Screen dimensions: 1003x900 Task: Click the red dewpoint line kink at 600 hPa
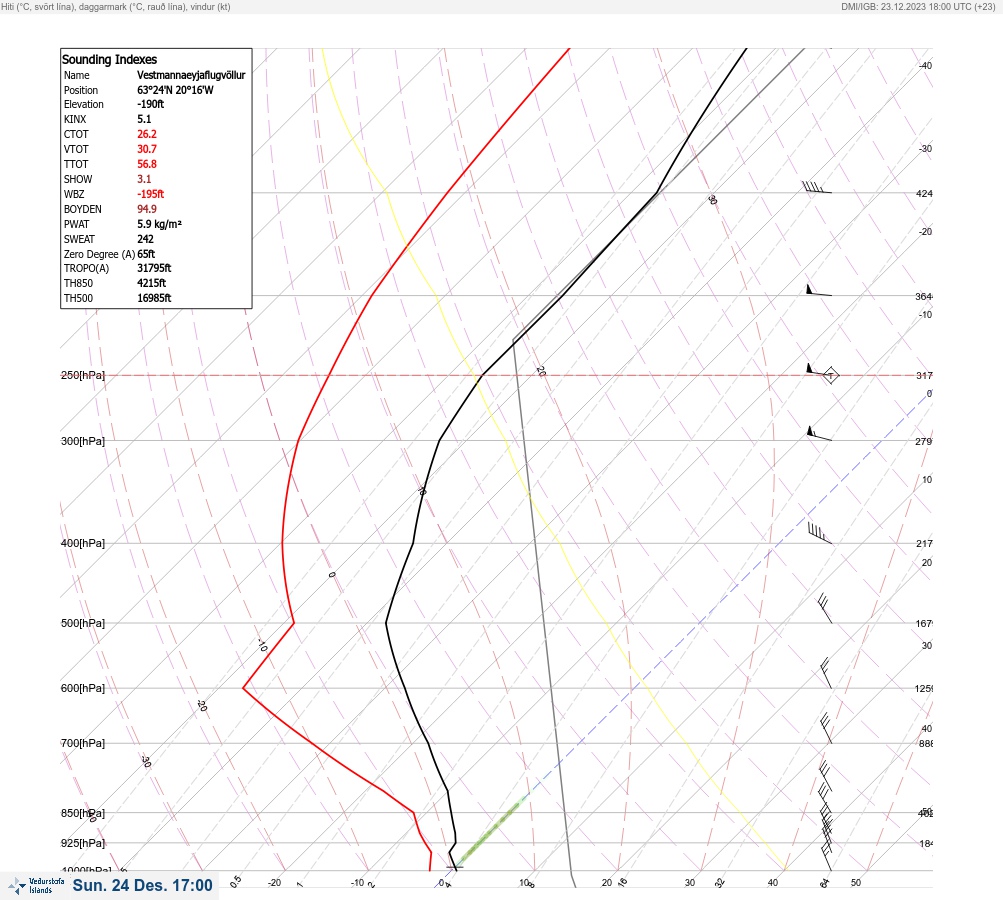(x=243, y=688)
